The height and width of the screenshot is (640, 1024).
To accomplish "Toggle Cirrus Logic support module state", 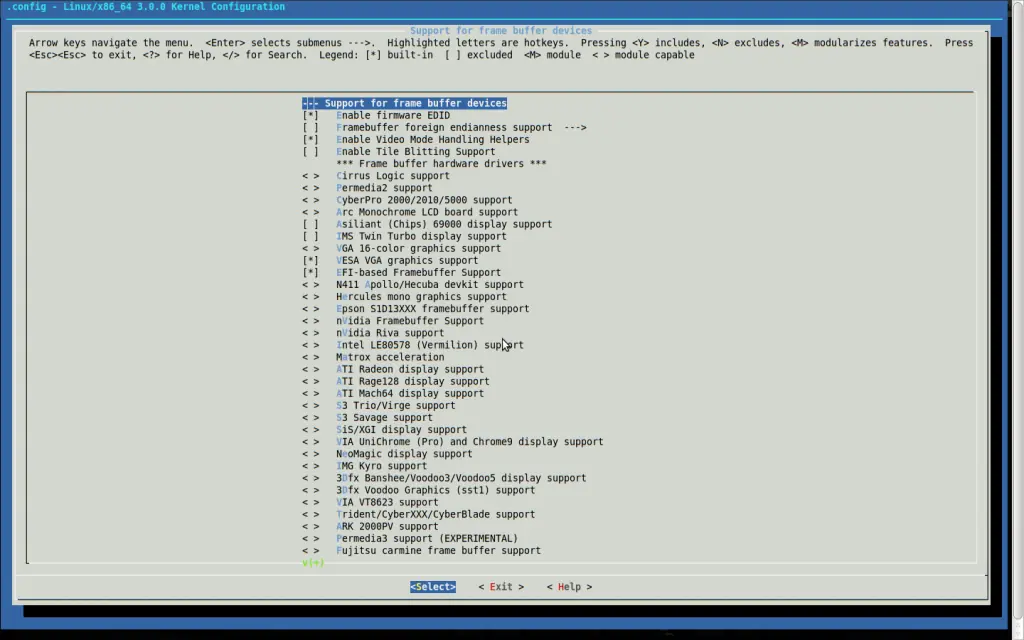I will (x=310, y=176).
